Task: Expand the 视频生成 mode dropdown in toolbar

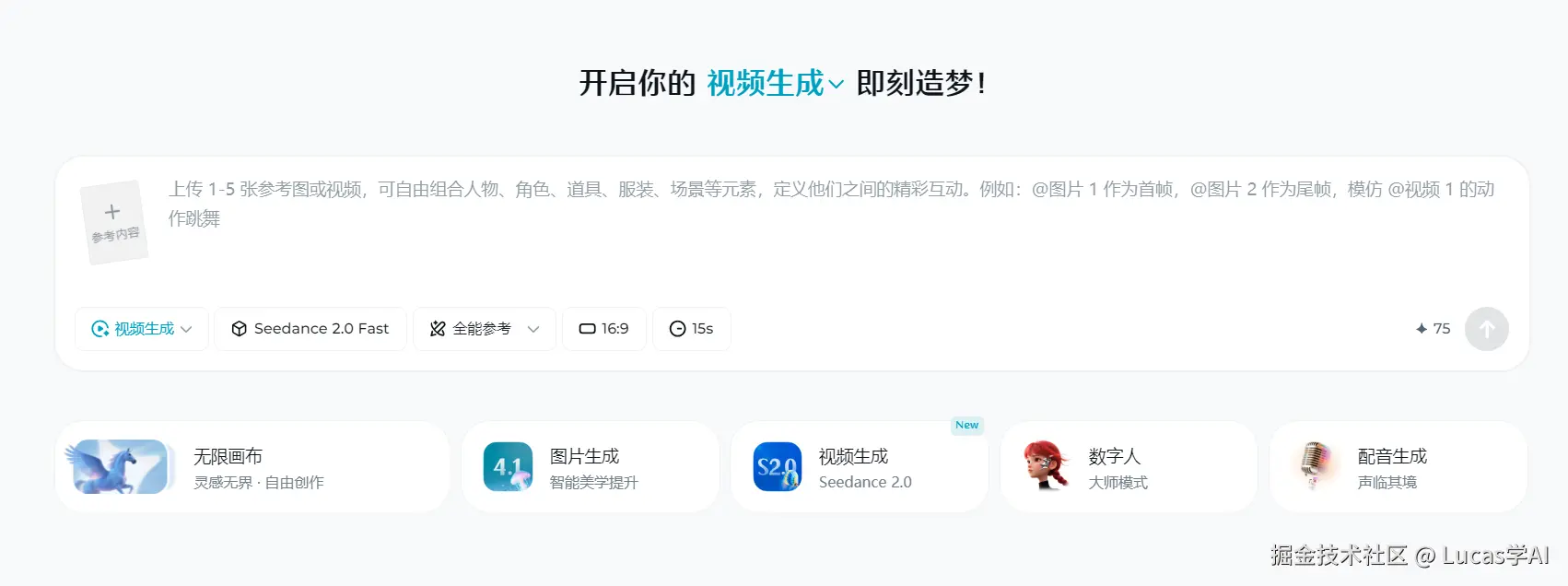Action: pyautogui.click(x=142, y=329)
